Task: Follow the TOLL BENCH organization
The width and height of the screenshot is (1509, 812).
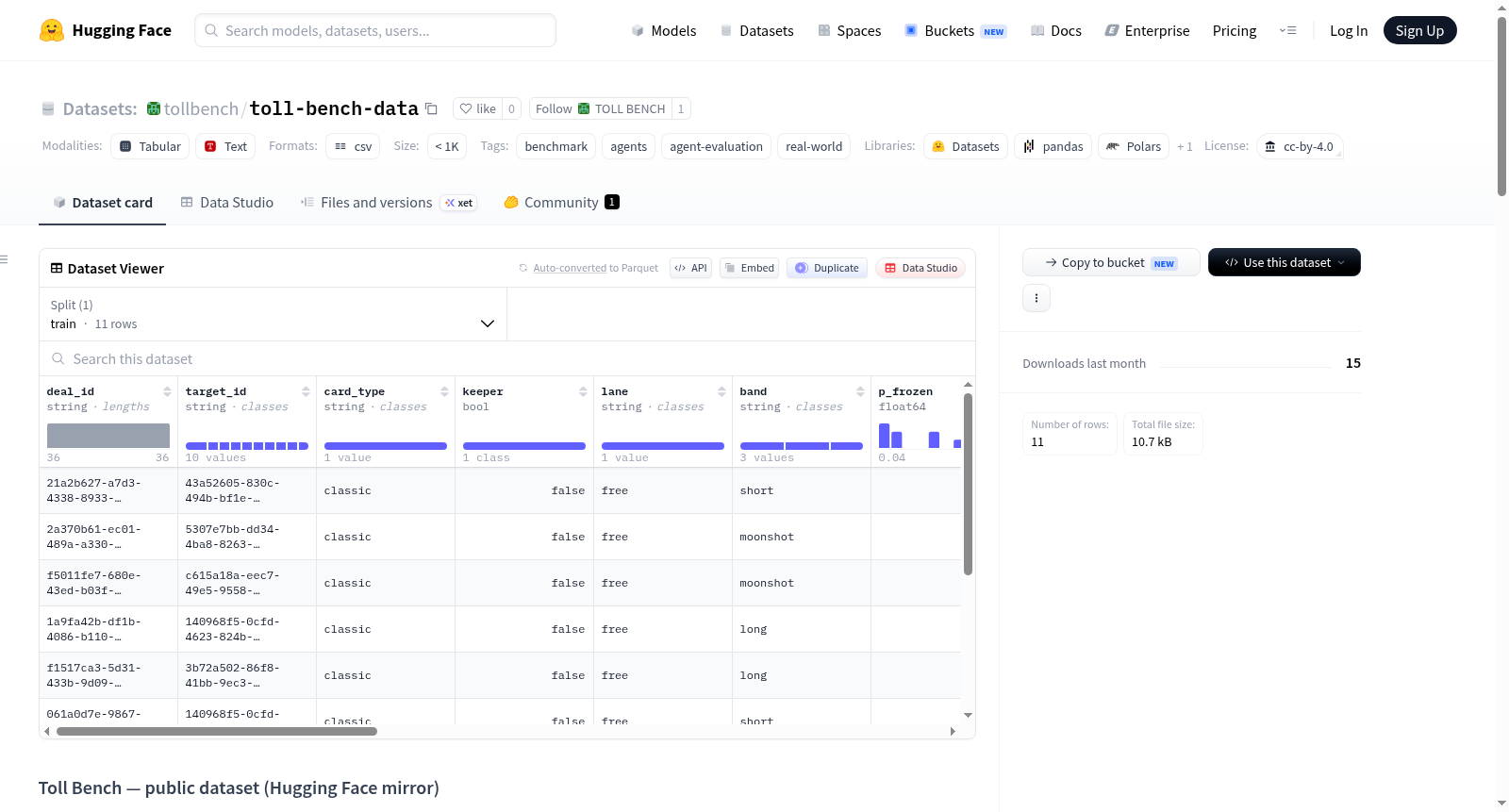Action: [x=600, y=109]
